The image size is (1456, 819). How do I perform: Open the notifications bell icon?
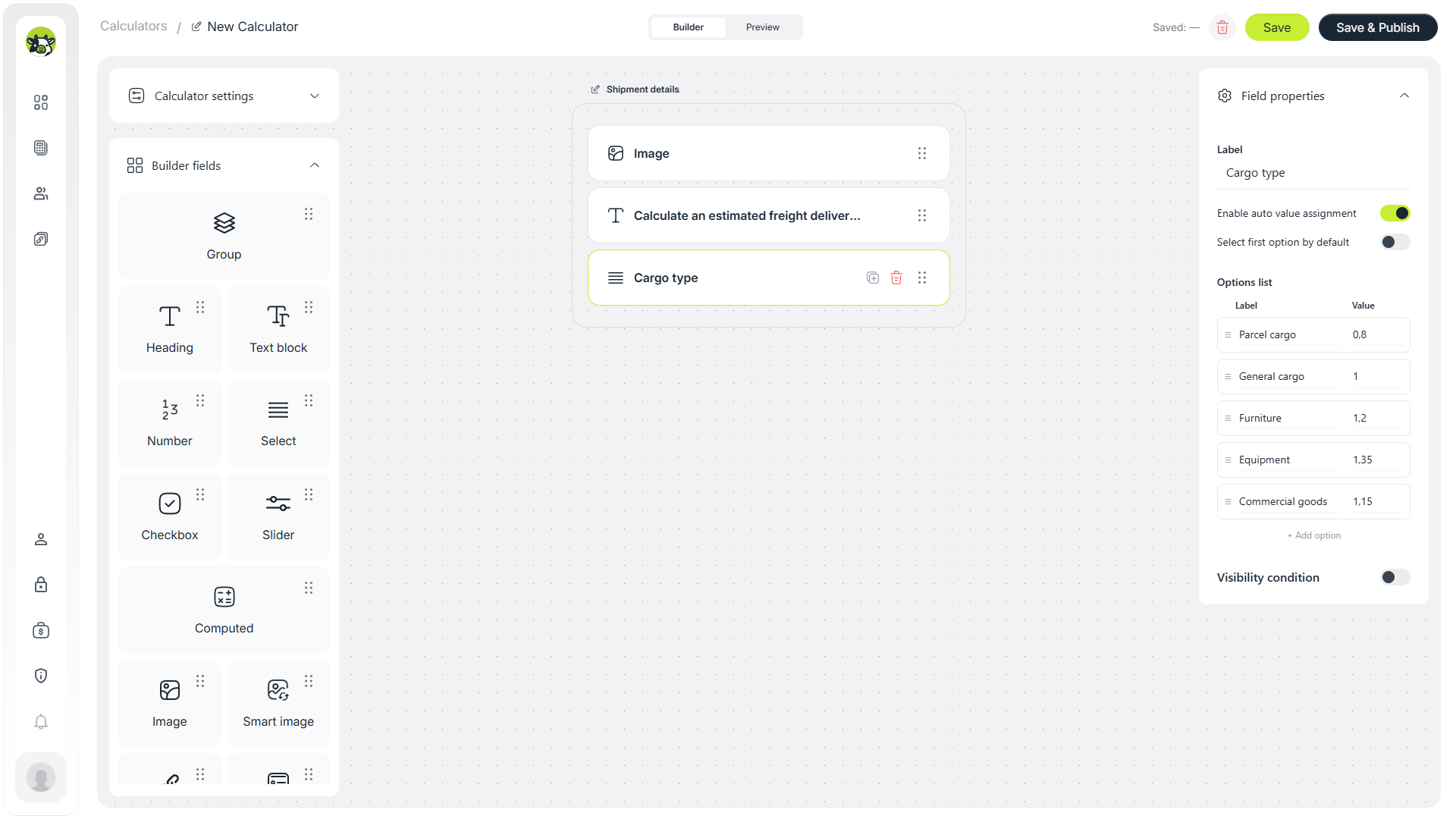point(41,721)
